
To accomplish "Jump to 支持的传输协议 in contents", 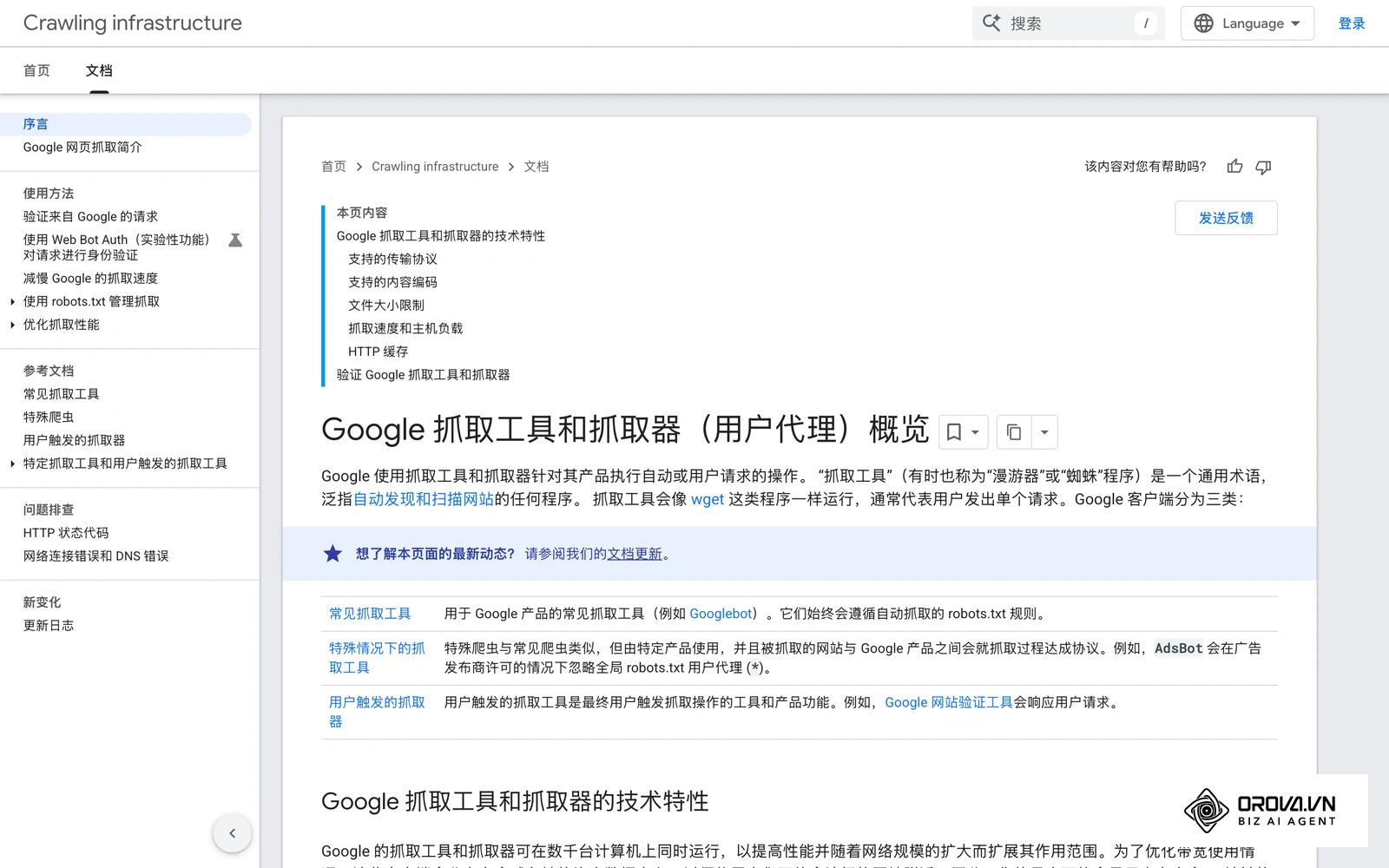I will [392, 260].
